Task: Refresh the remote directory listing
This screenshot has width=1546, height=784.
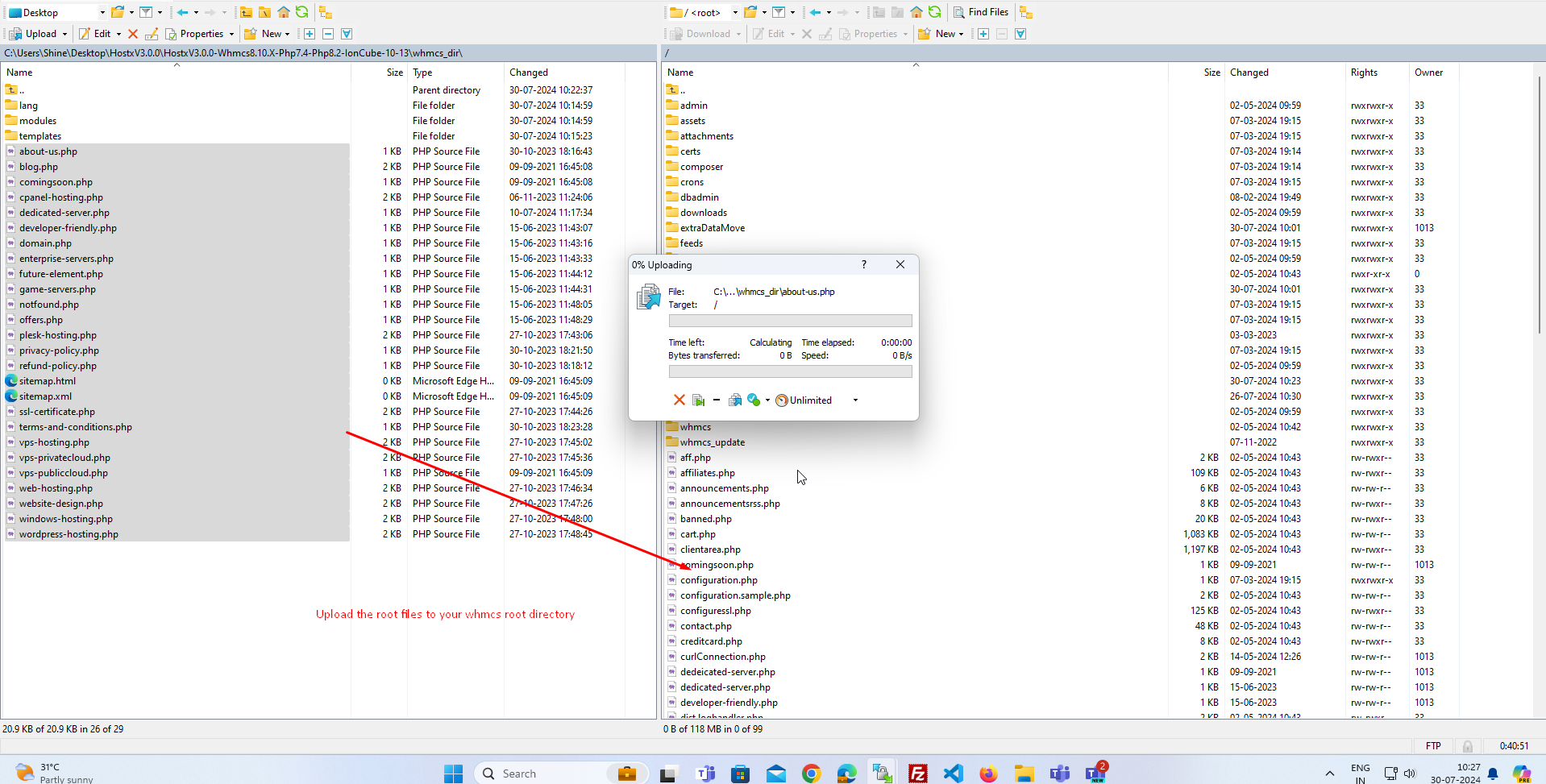Action: pyautogui.click(x=934, y=12)
